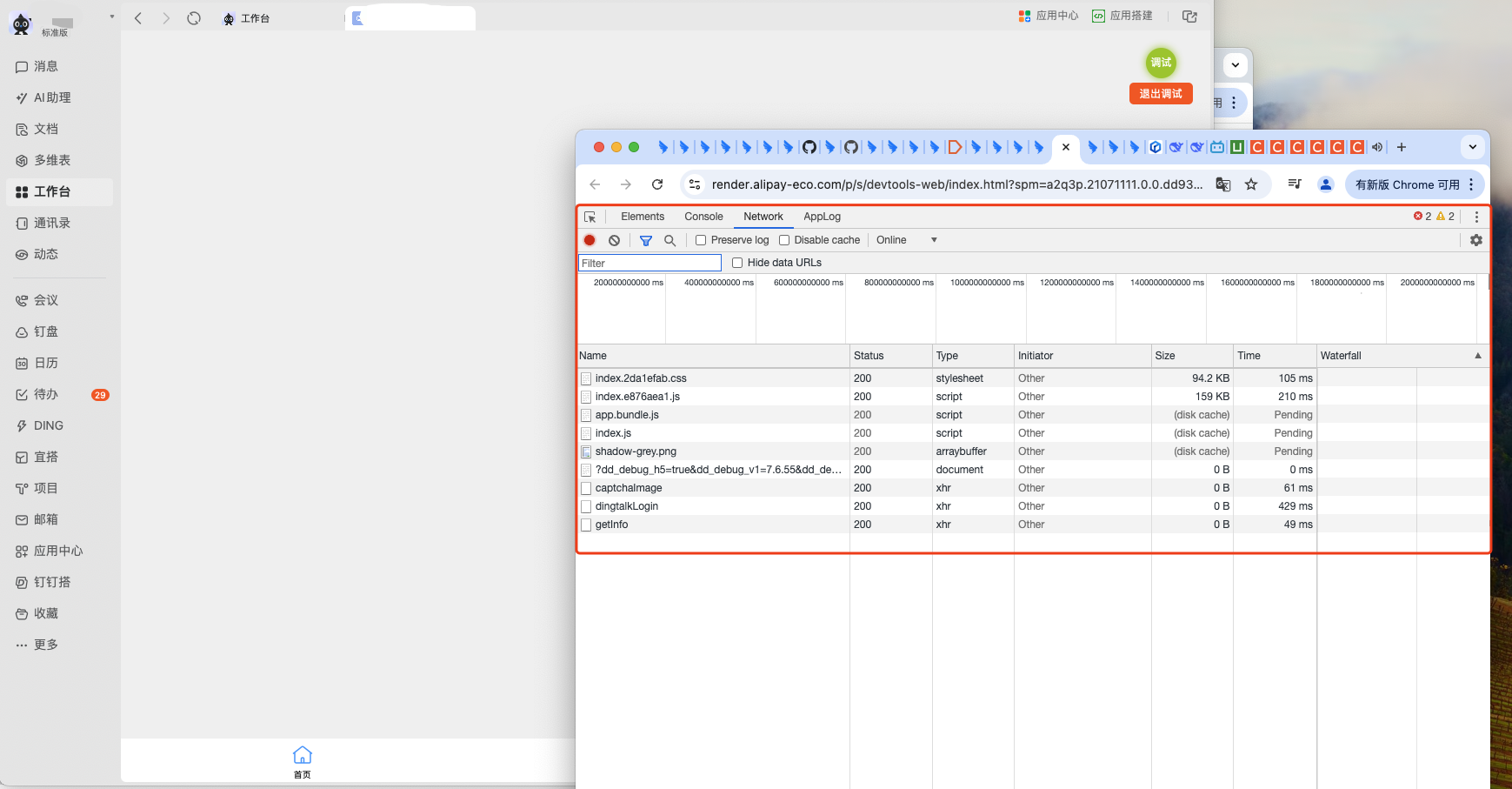Select 工作台 in the sidebar
This screenshot has width=1512, height=789.
(58, 191)
